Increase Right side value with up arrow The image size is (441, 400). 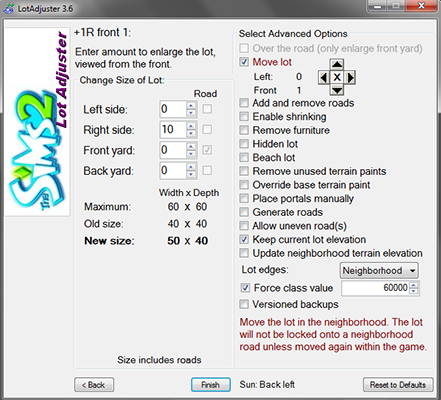(x=191, y=126)
